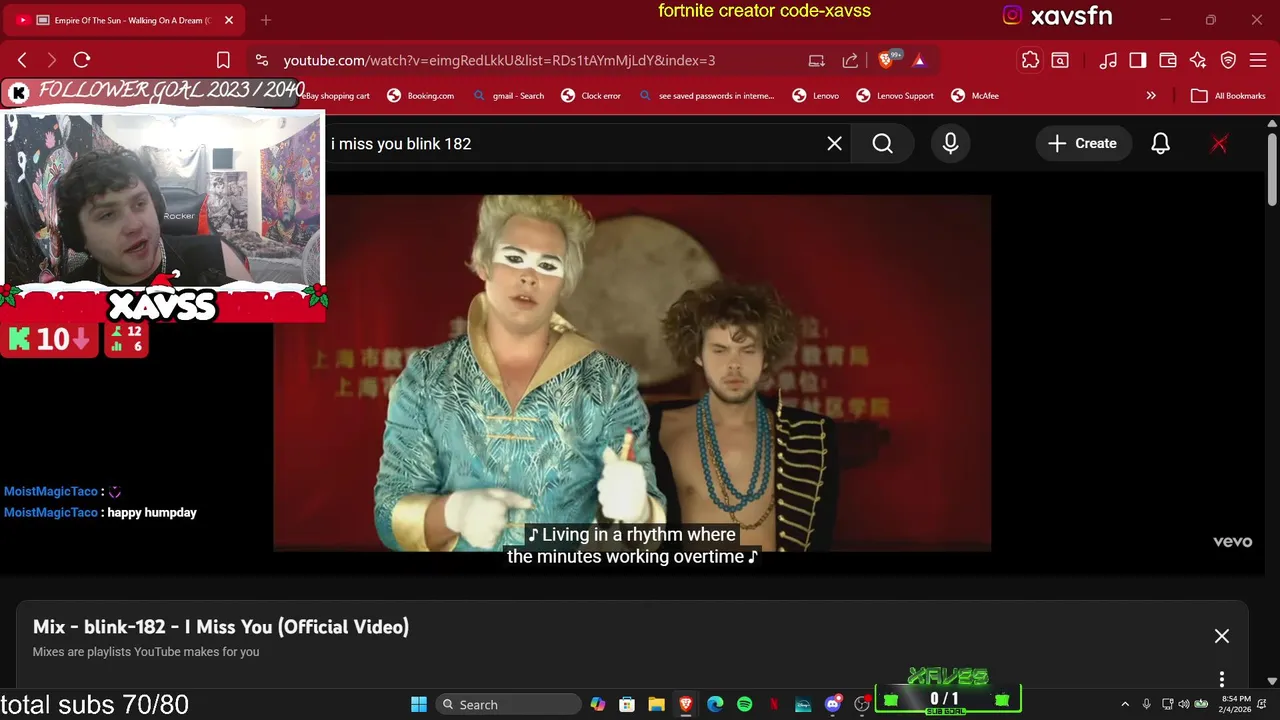This screenshot has height=720, width=1280.
Task: Open tab search icon in toolbar
Action: click(1060, 60)
